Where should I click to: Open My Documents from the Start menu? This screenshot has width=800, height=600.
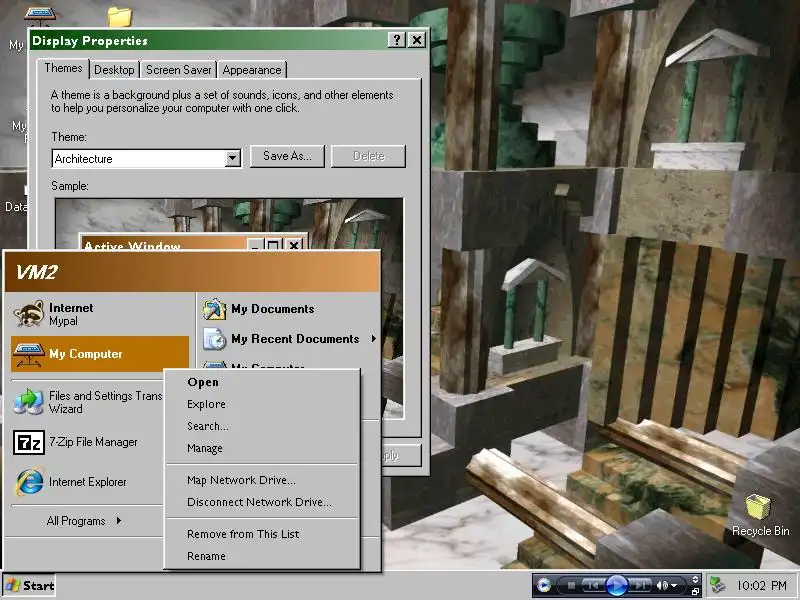point(288,309)
